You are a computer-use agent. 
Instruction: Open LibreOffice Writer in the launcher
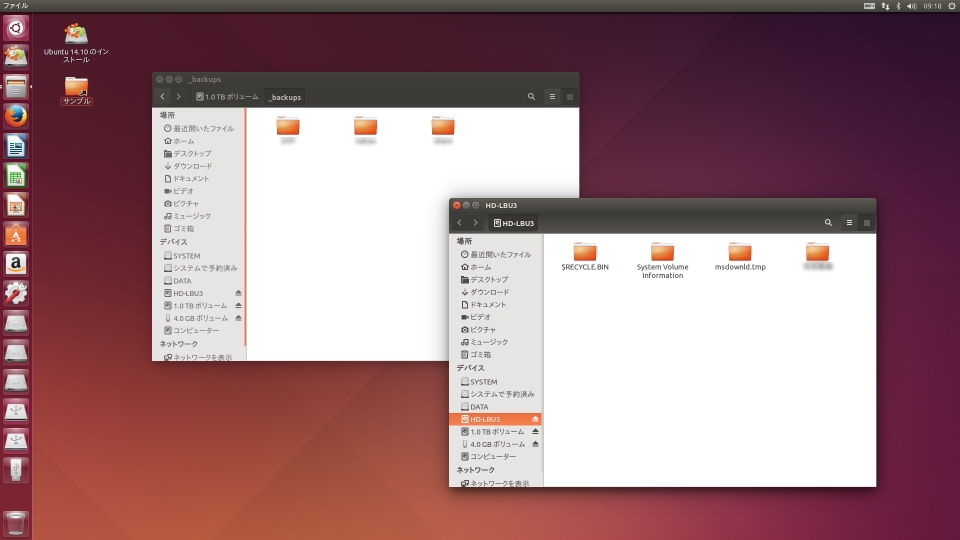pyautogui.click(x=16, y=146)
